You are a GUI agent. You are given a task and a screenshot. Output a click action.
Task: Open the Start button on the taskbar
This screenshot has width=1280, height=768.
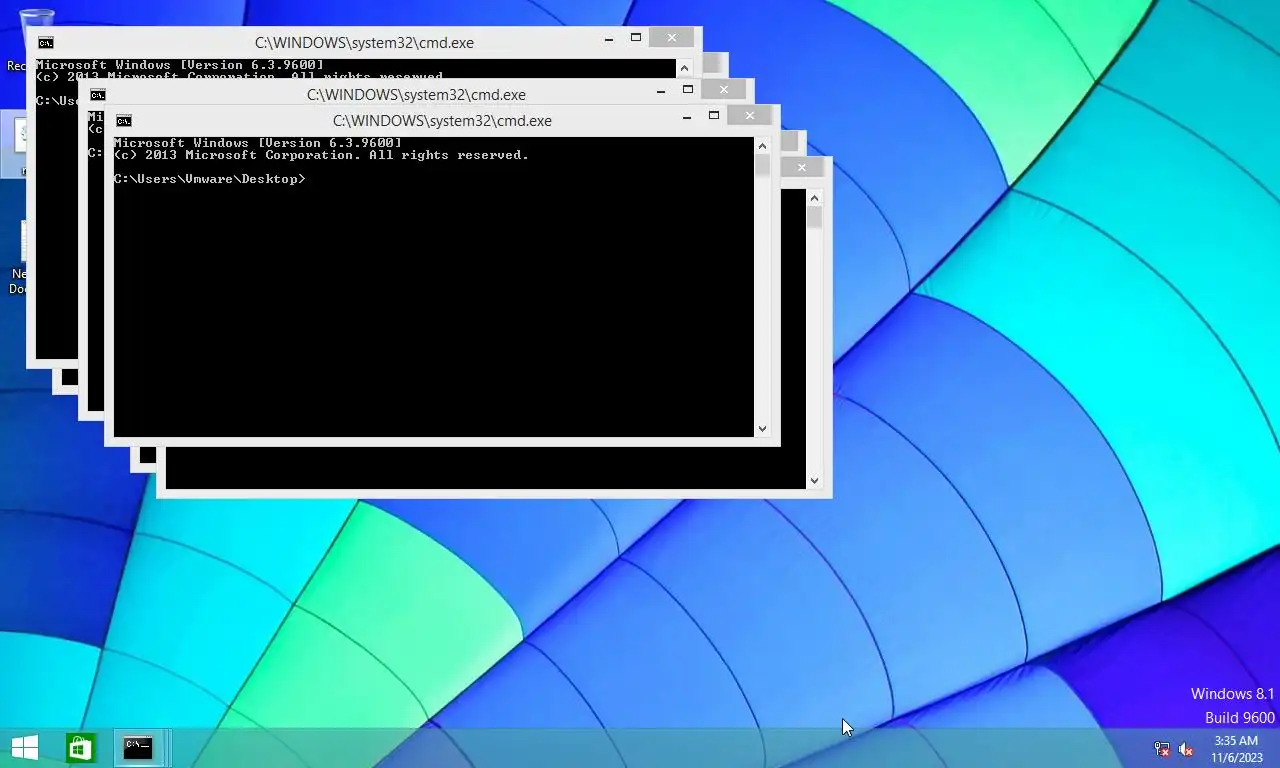pos(24,747)
